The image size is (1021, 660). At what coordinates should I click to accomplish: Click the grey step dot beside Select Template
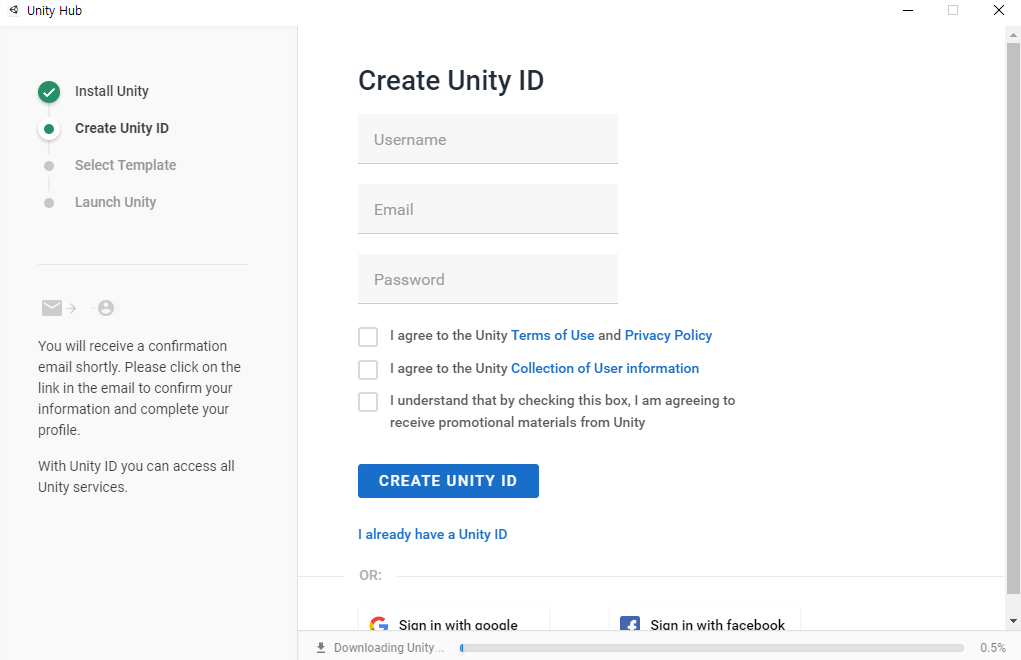[49, 166]
